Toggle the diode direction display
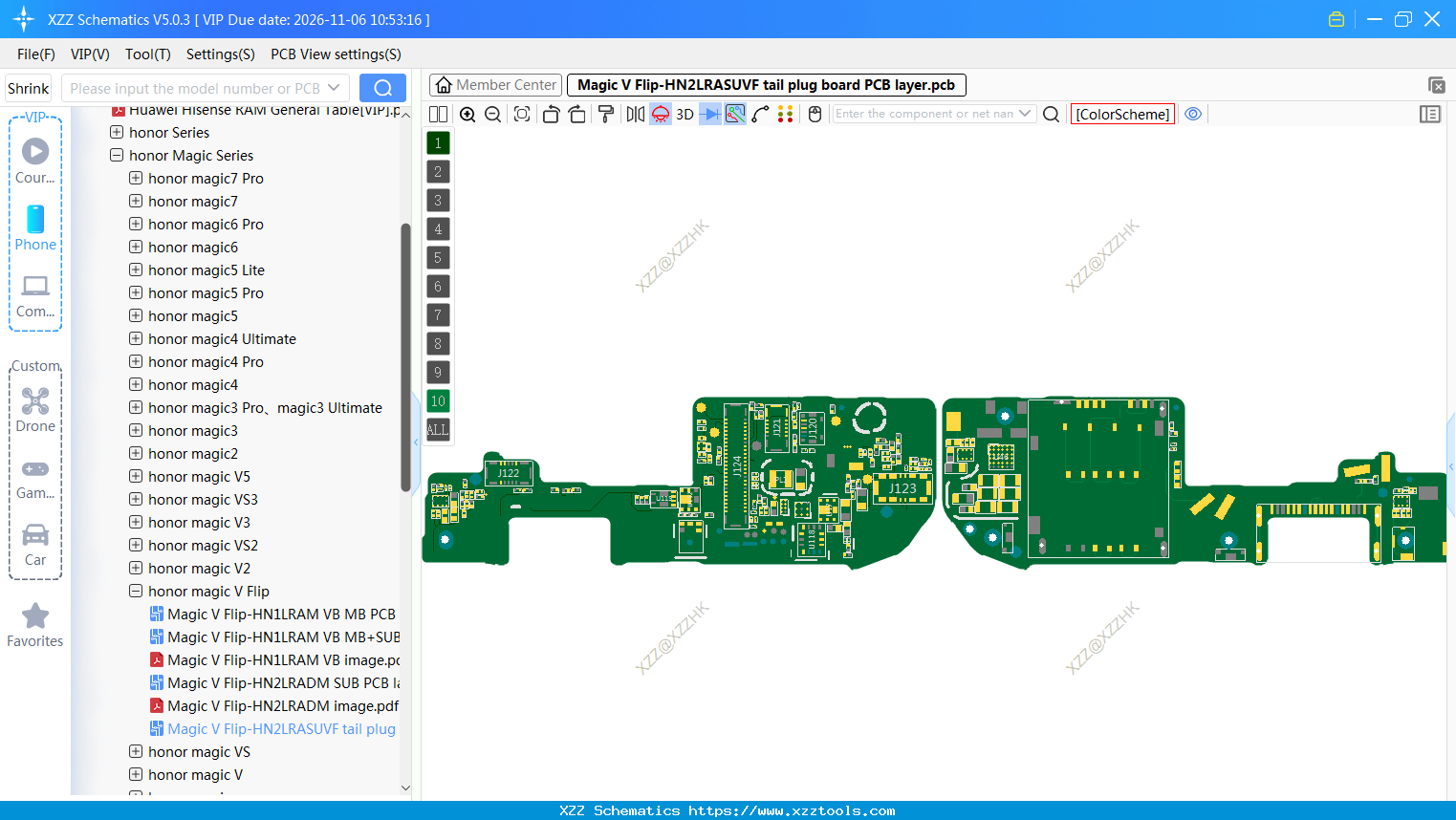The image size is (1456, 820). [x=708, y=114]
